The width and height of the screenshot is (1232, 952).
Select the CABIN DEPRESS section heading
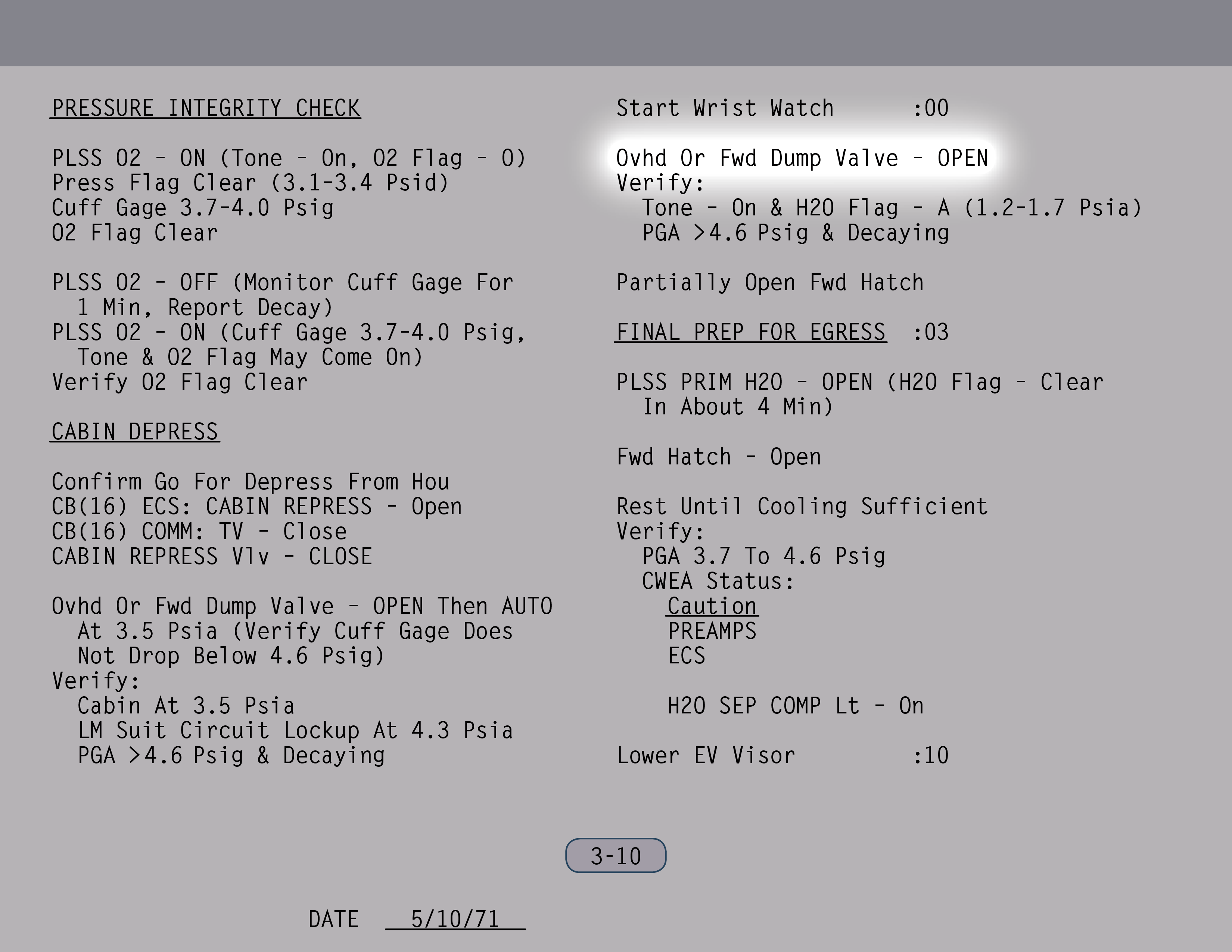coord(135,432)
